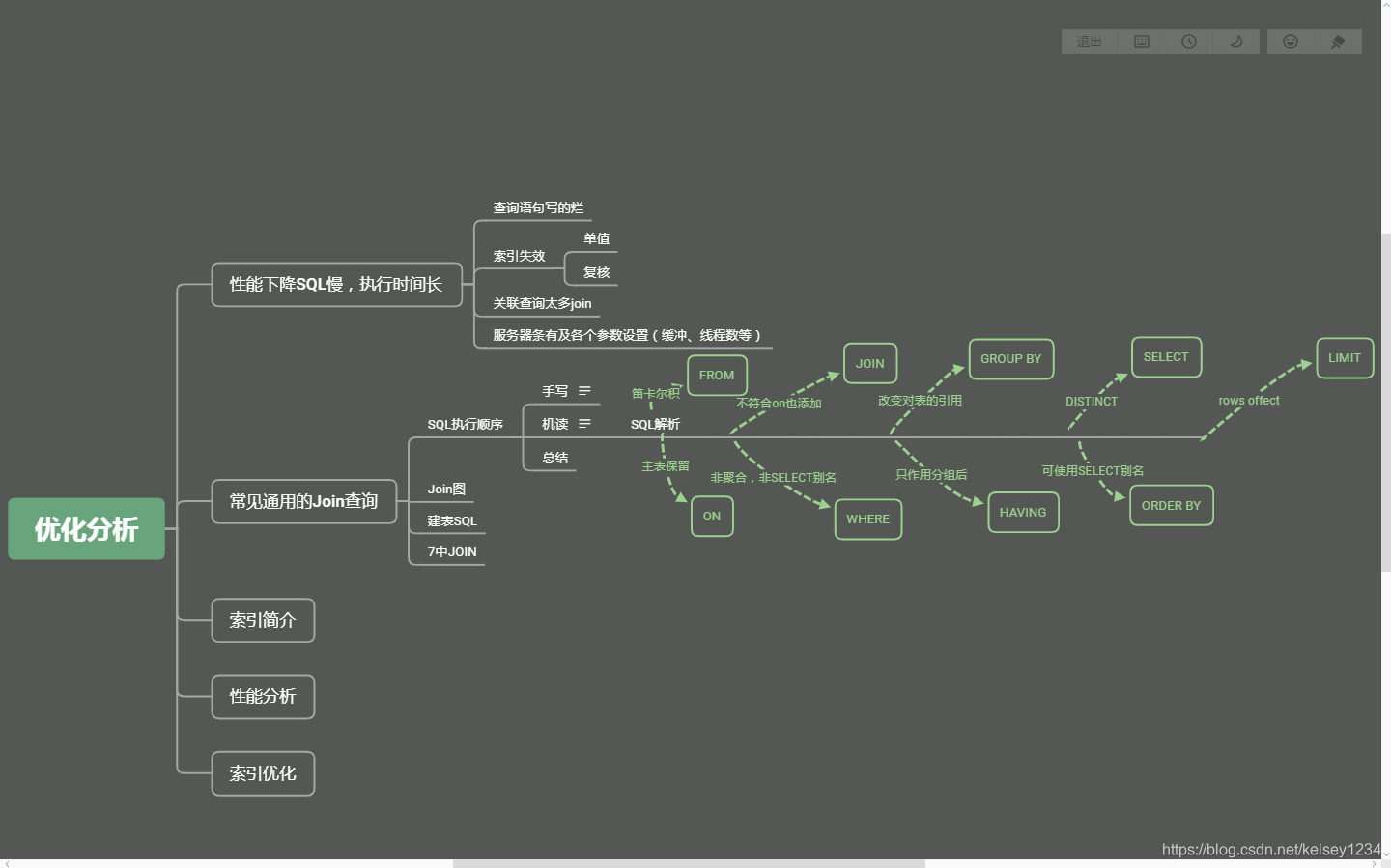Click the 总结 subtopic
The height and width of the screenshot is (868, 1391).
click(x=555, y=458)
